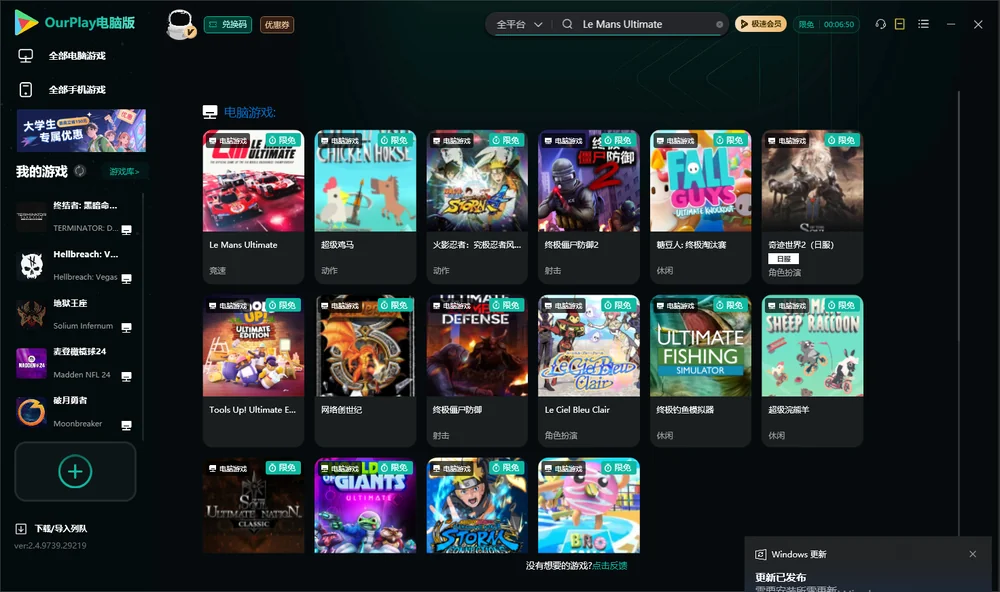Launch Solium Infernum from my games
The image size is (1000, 592).
point(75,314)
